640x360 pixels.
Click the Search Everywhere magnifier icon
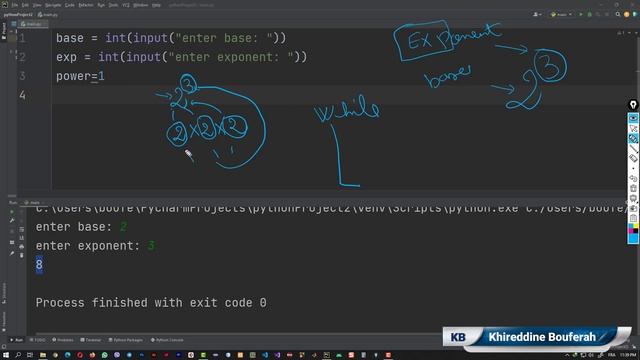618,14
